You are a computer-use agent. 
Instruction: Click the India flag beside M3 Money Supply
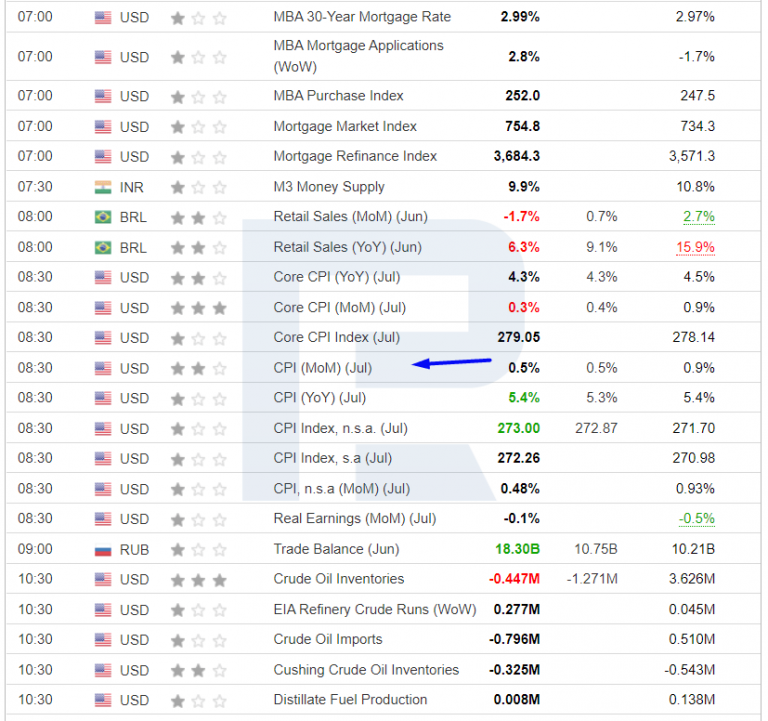[x=103, y=187]
